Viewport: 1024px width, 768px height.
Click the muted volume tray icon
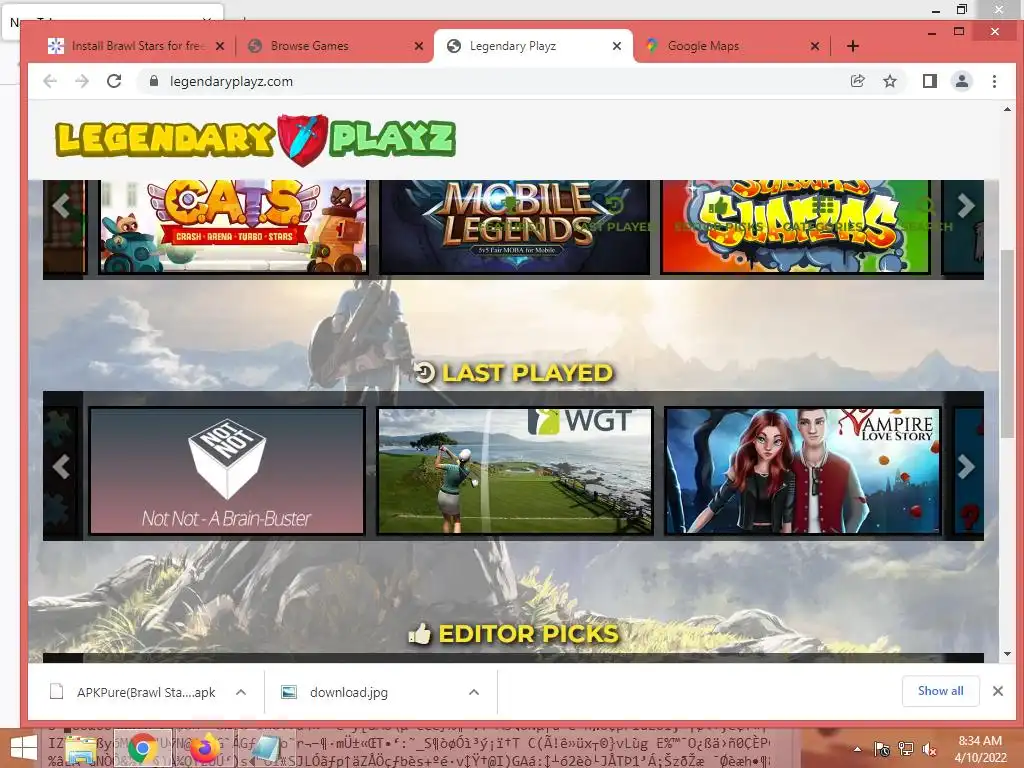click(929, 749)
